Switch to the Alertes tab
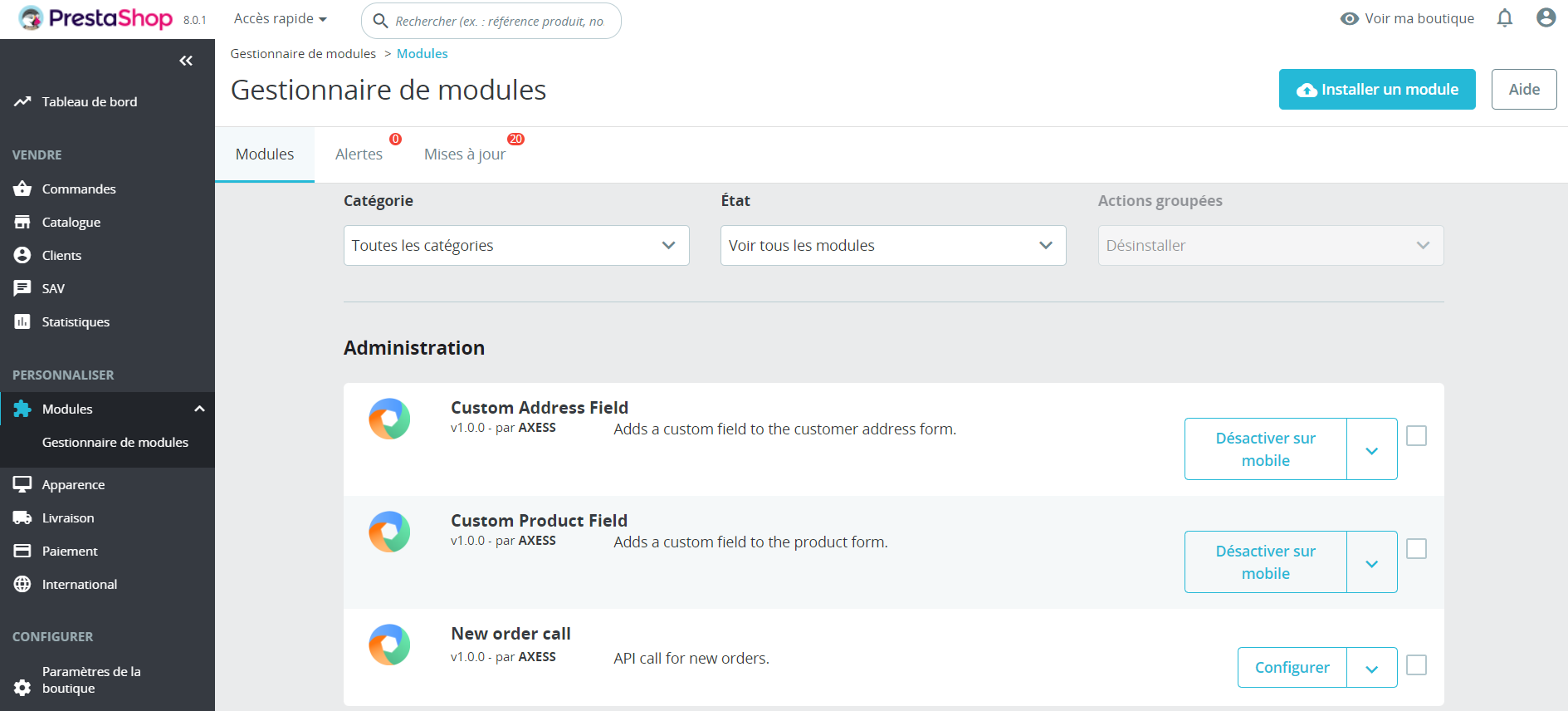This screenshot has height=711, width=1568. click(359, 154)
